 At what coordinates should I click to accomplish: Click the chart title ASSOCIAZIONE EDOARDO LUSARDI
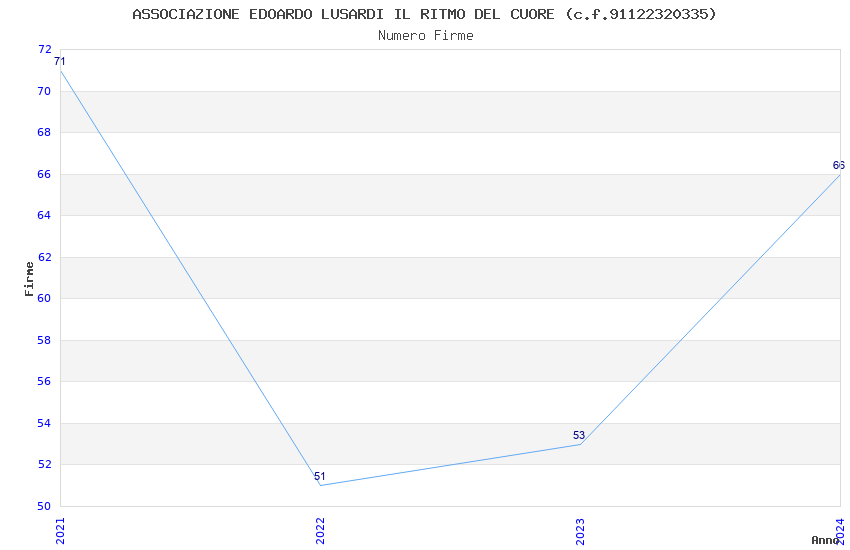424,14
